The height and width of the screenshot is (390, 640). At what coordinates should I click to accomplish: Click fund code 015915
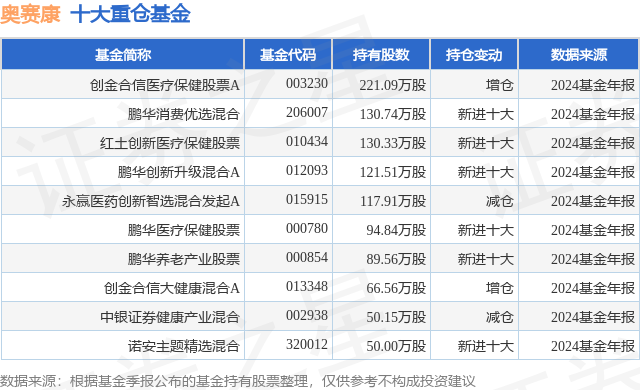click(x=307, y=199)
